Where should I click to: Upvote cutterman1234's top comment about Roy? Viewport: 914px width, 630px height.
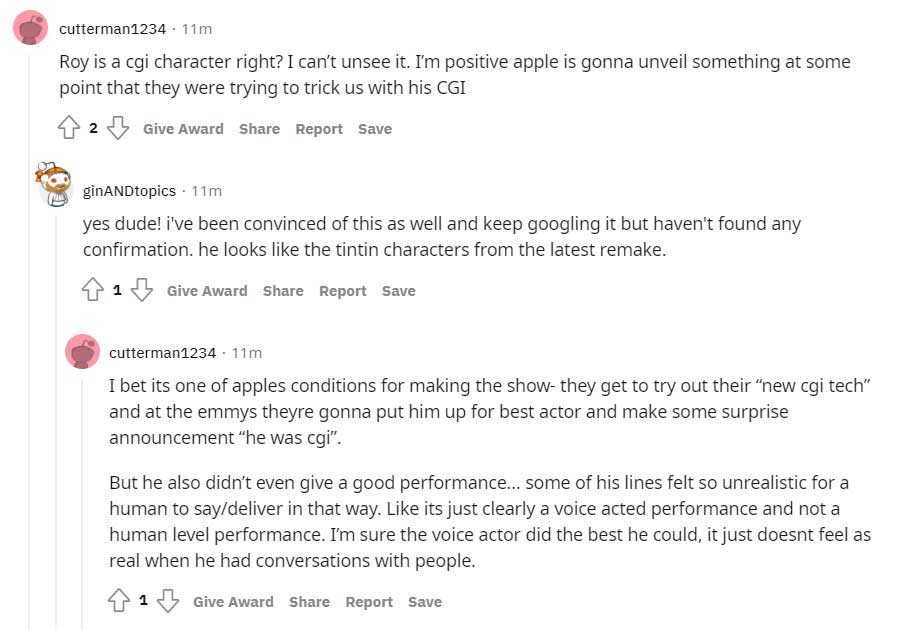[x=69, y=128]
